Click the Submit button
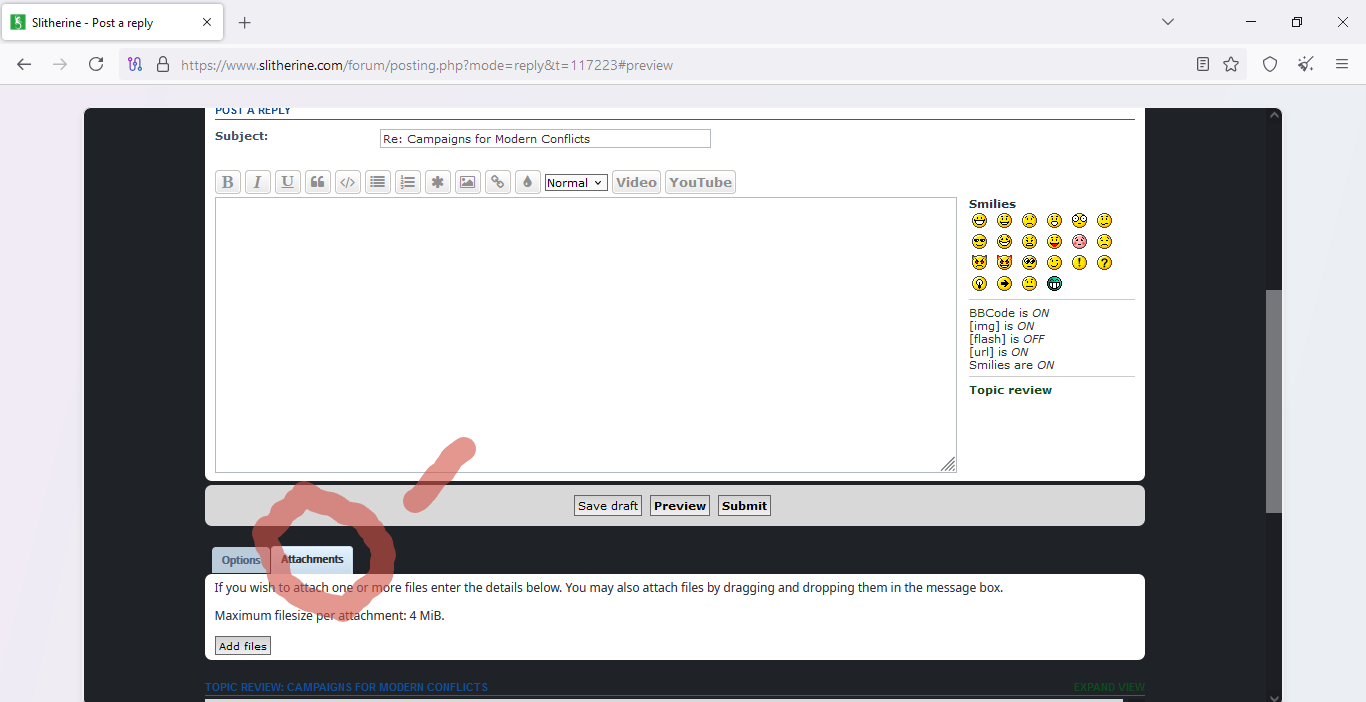 [744, 506]
